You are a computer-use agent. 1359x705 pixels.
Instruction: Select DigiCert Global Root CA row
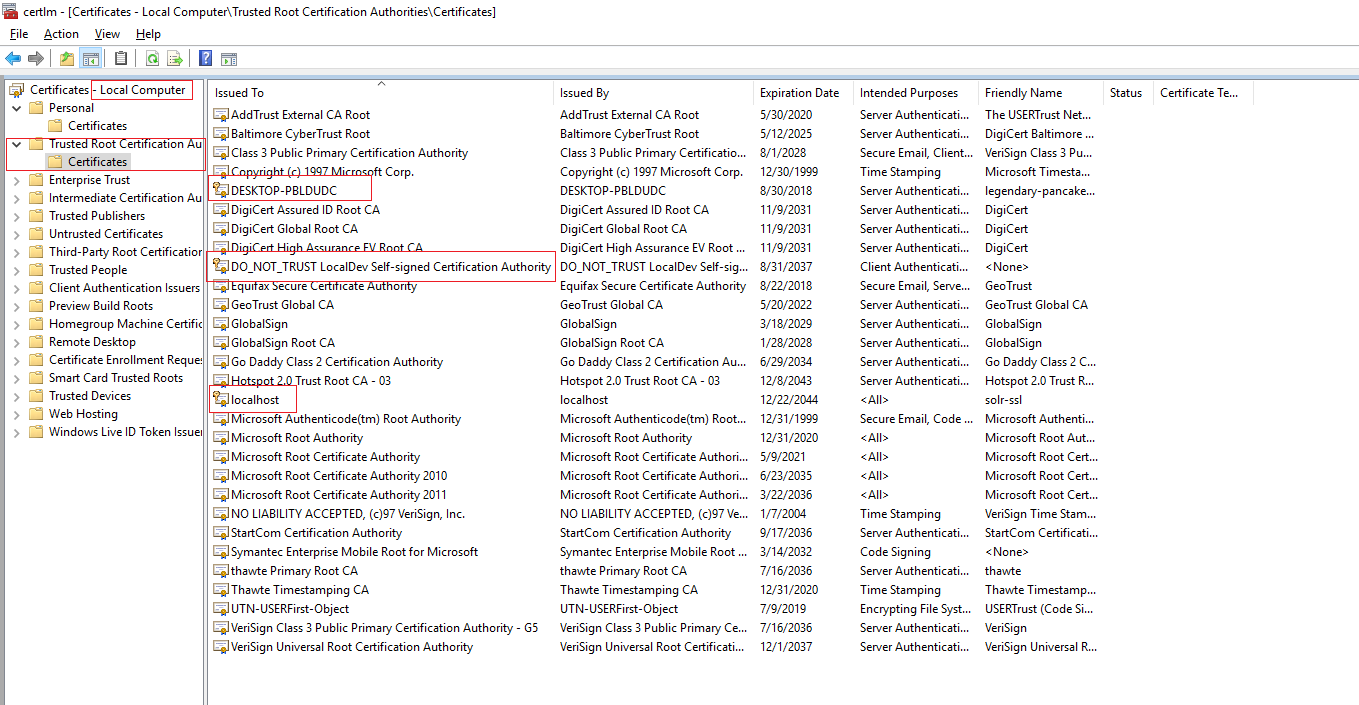294,228
